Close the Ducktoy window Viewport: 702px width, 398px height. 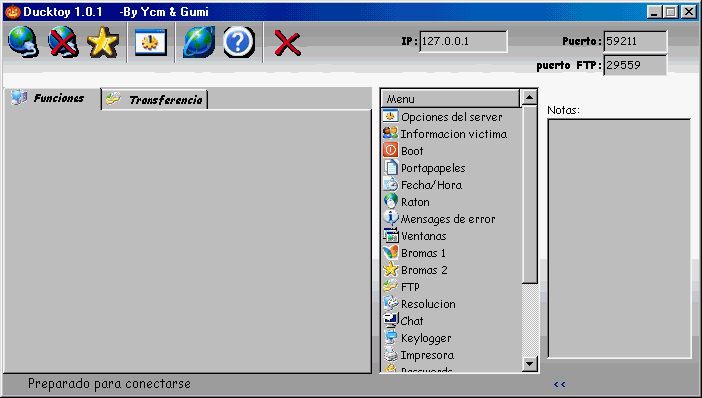[x=689, y=12]
